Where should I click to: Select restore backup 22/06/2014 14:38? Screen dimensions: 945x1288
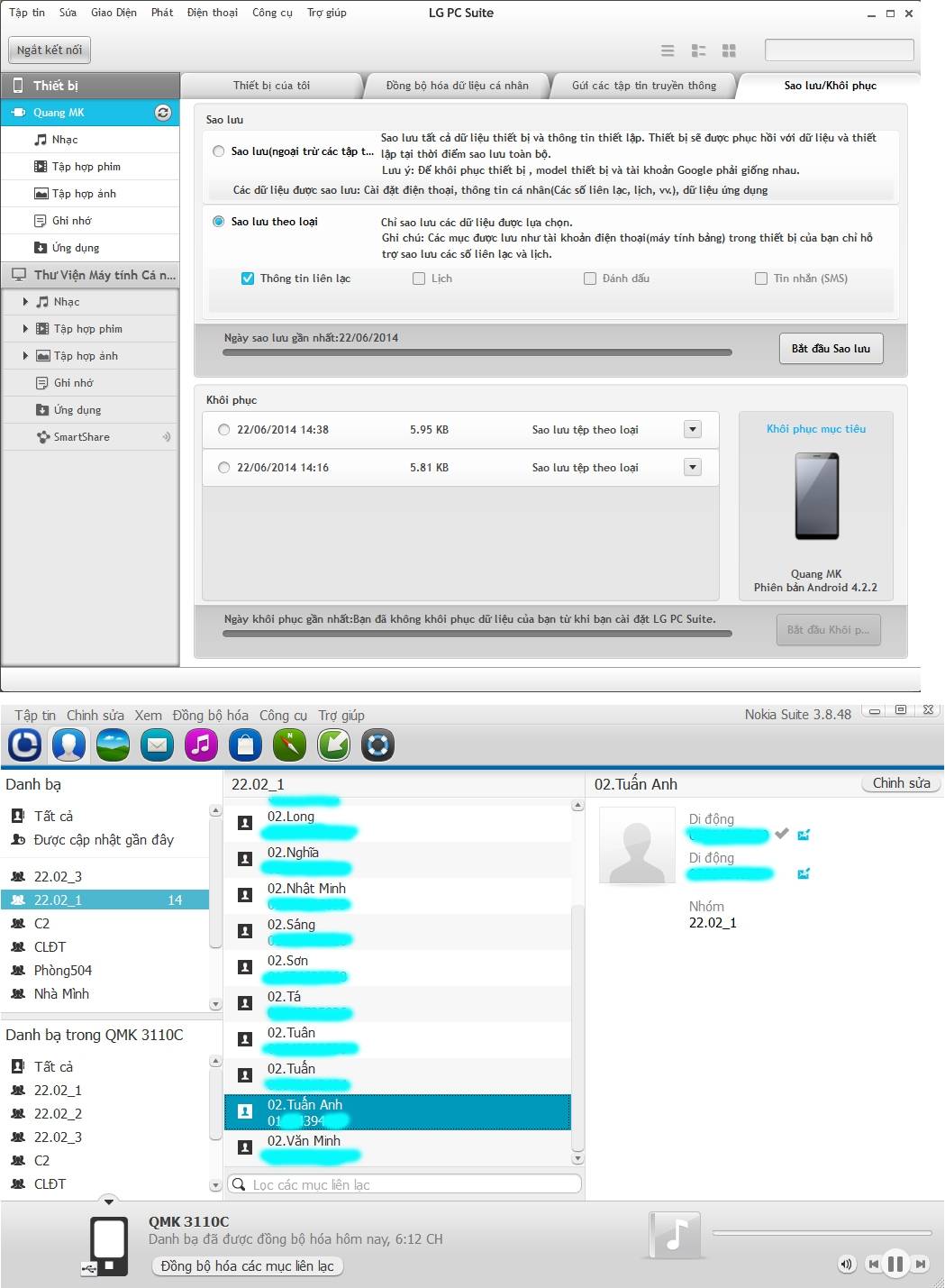(224, 430)
